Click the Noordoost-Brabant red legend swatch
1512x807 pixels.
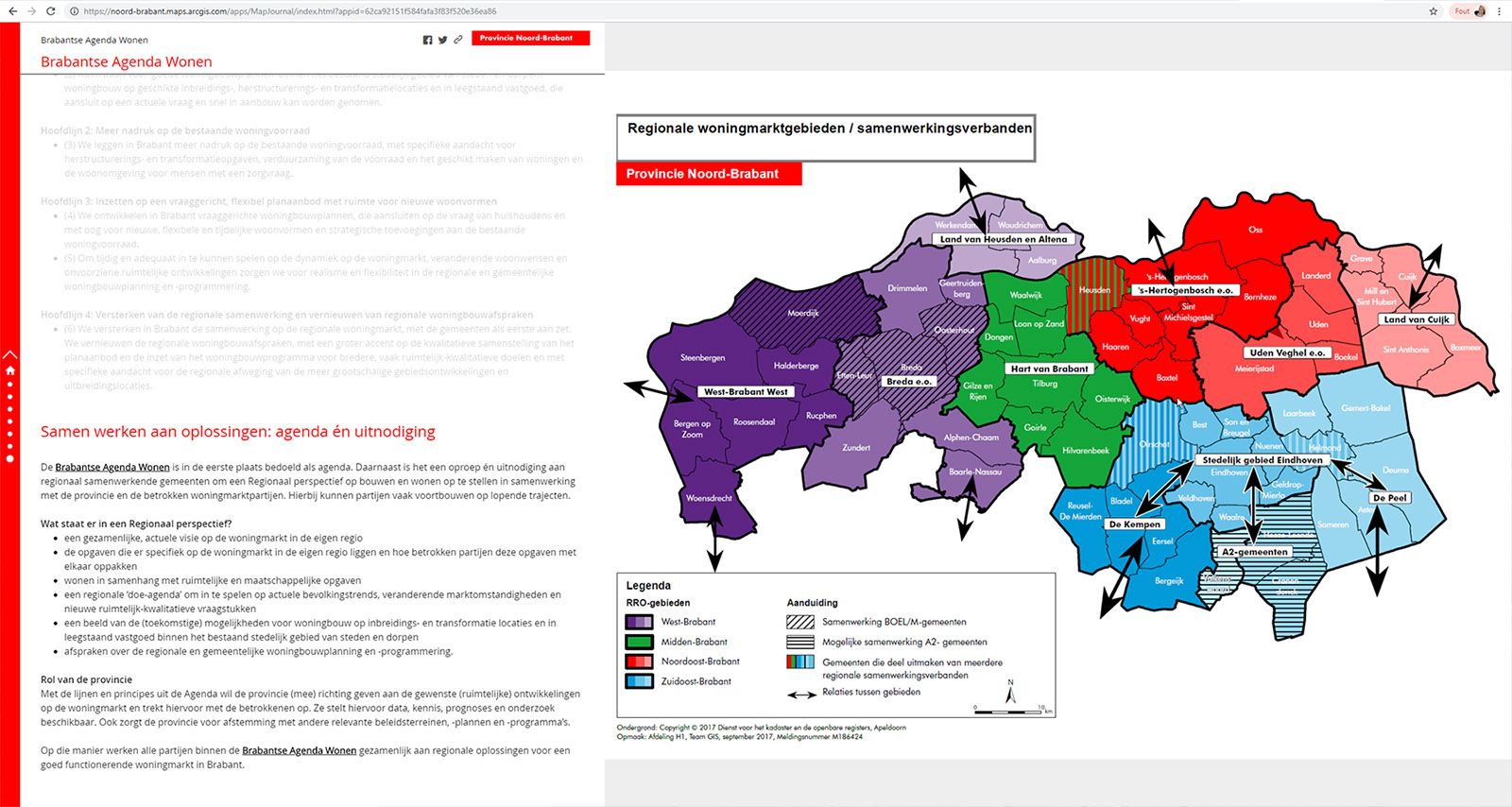(639, 661)
